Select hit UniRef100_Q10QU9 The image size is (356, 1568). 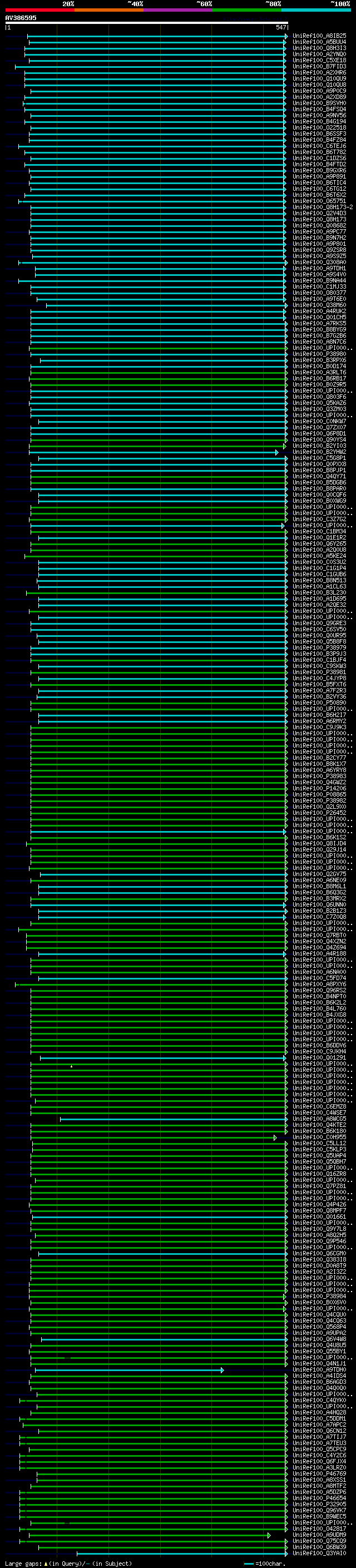pos(319,78)
